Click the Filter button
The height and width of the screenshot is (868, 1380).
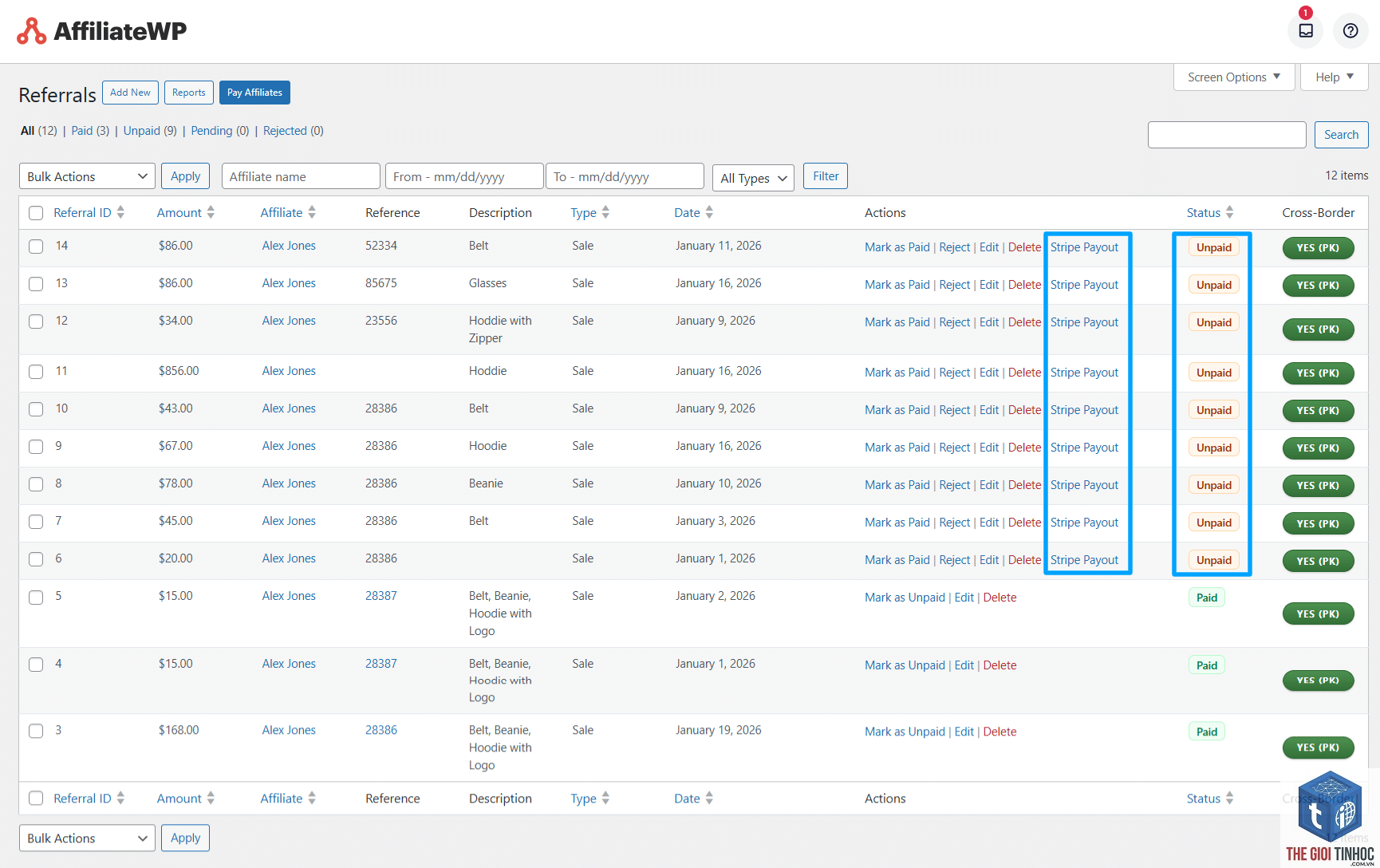[826, 176]
